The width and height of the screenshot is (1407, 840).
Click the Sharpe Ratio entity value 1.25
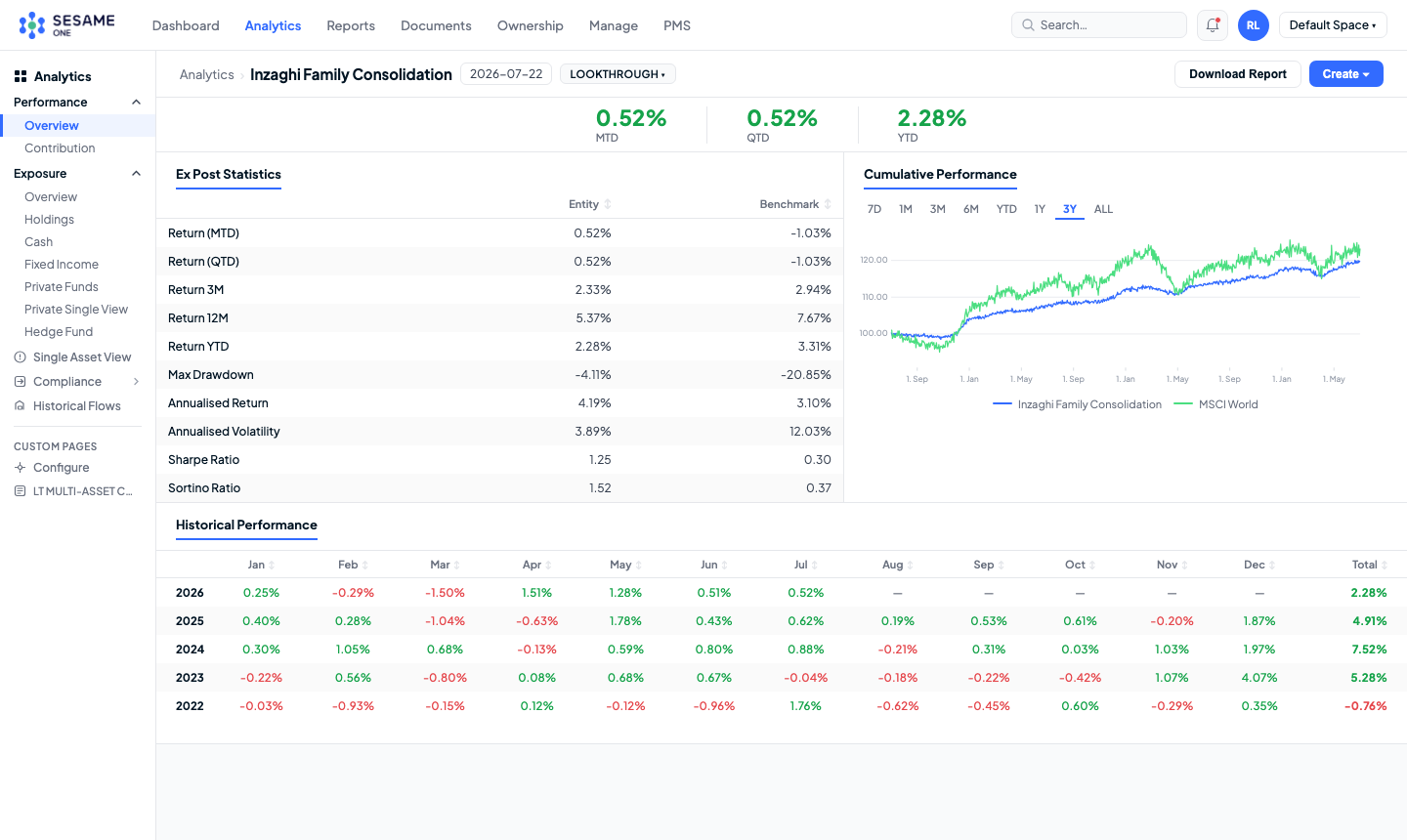tap(600, 460)
